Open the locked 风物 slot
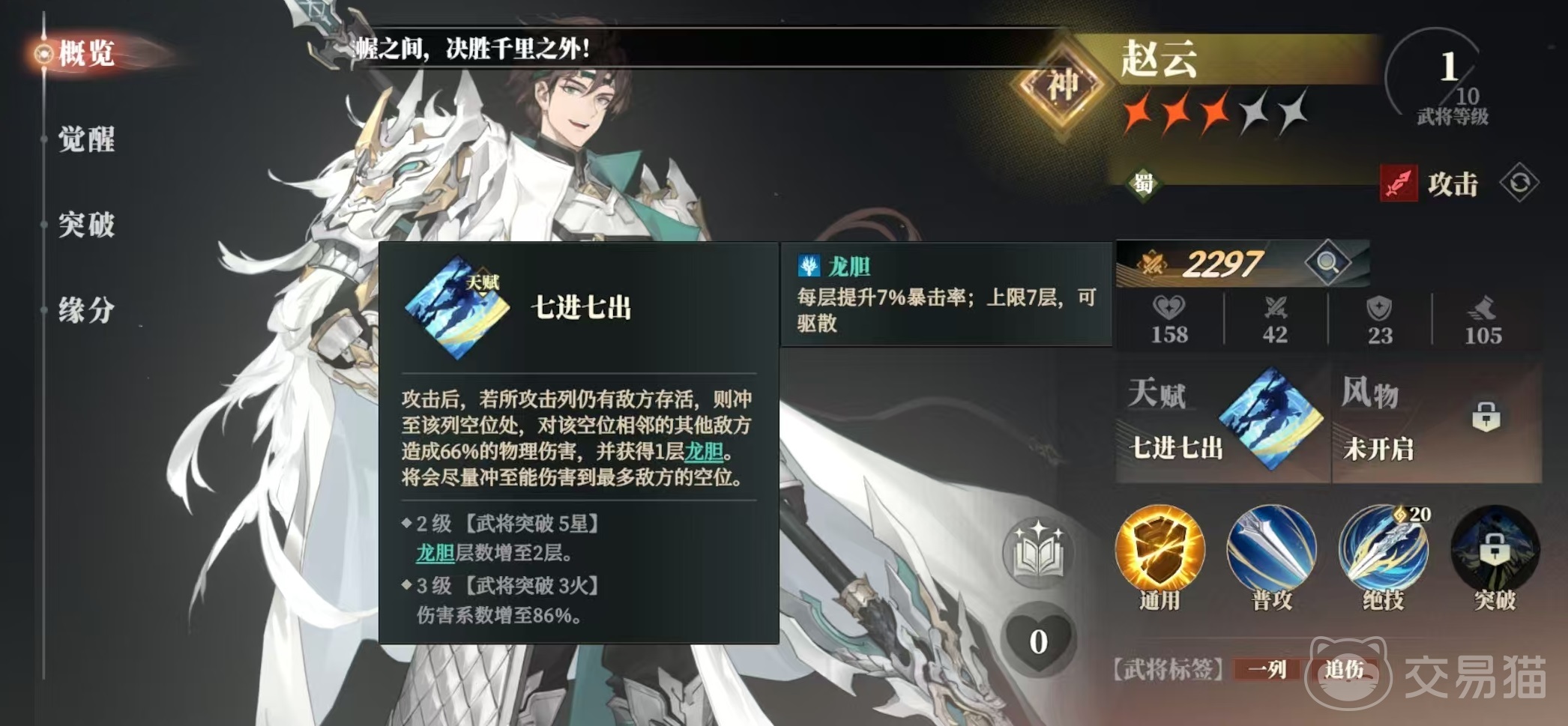Viewport: 1568px width, 726px height. [1437, 421]
